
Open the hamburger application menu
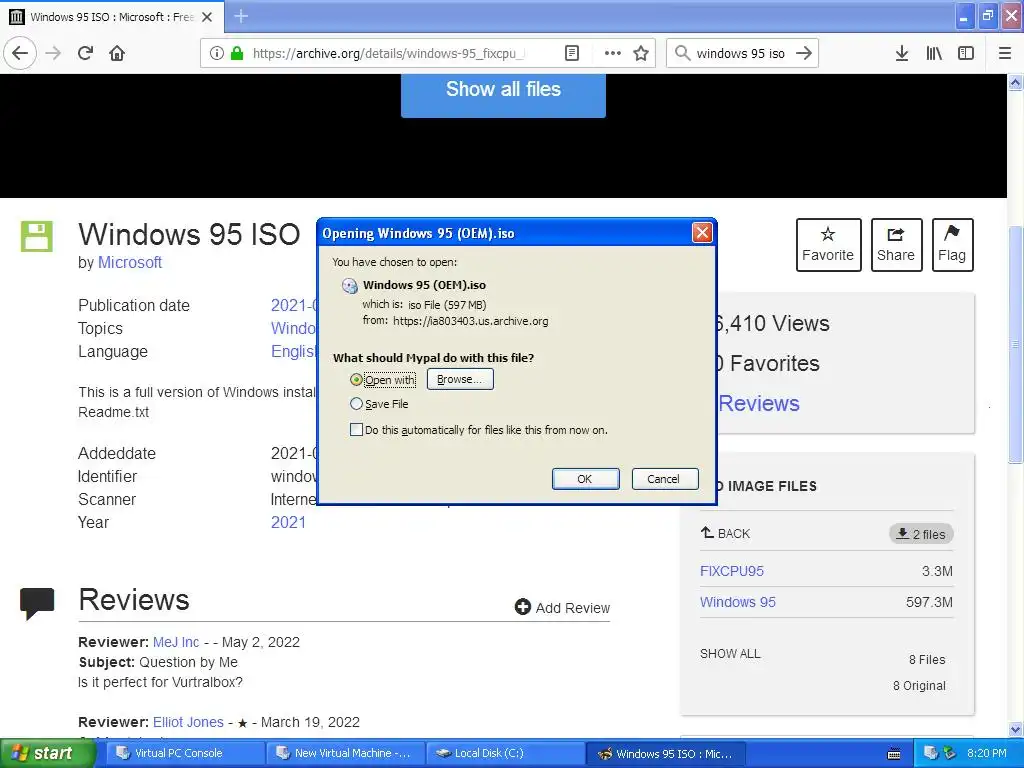pos(1005,54)
